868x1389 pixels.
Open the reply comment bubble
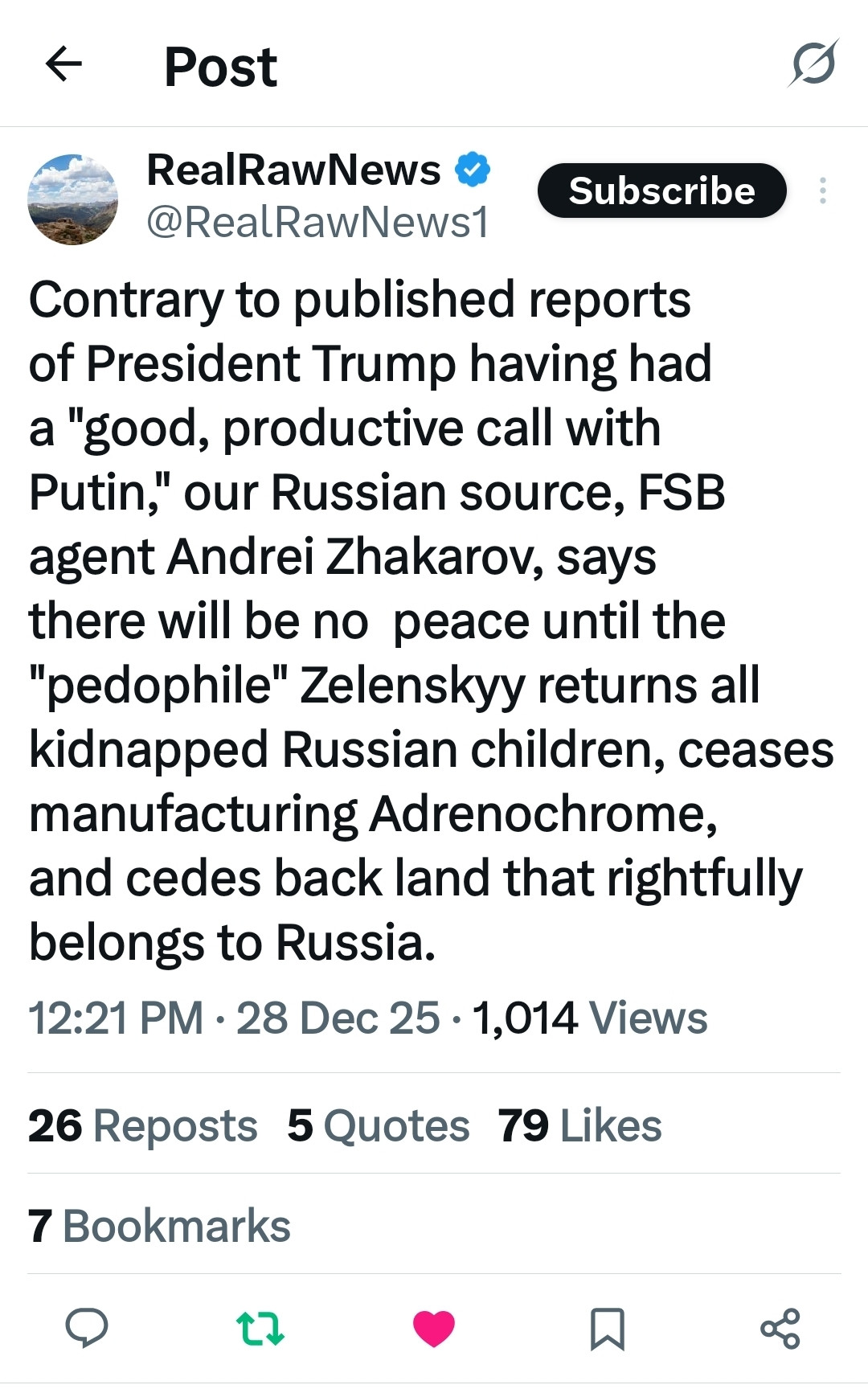click(87, 1327)
